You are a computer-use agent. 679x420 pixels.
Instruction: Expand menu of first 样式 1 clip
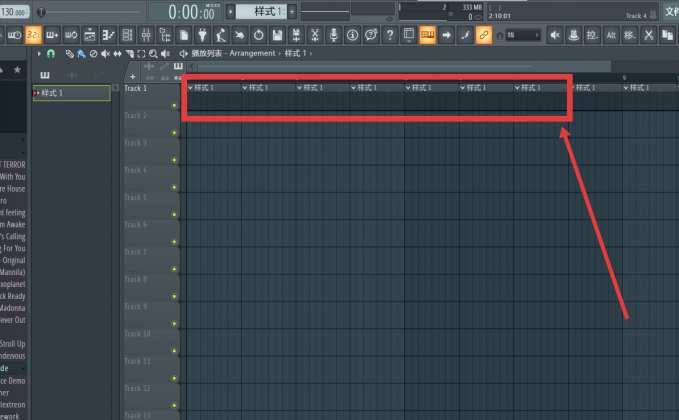tap(190, 88)
